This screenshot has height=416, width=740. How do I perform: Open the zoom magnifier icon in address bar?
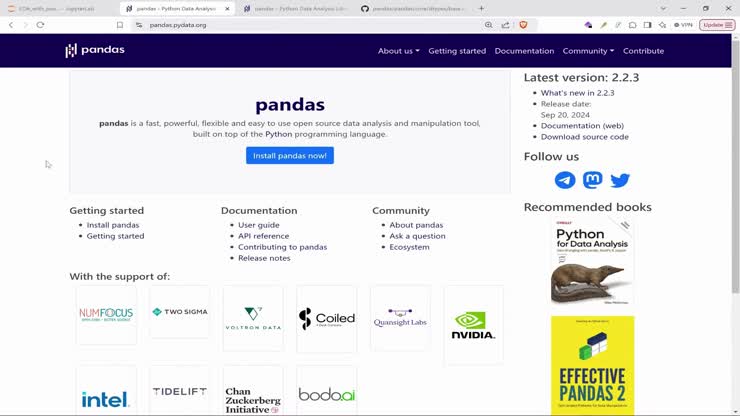click(x=489, y=24)
